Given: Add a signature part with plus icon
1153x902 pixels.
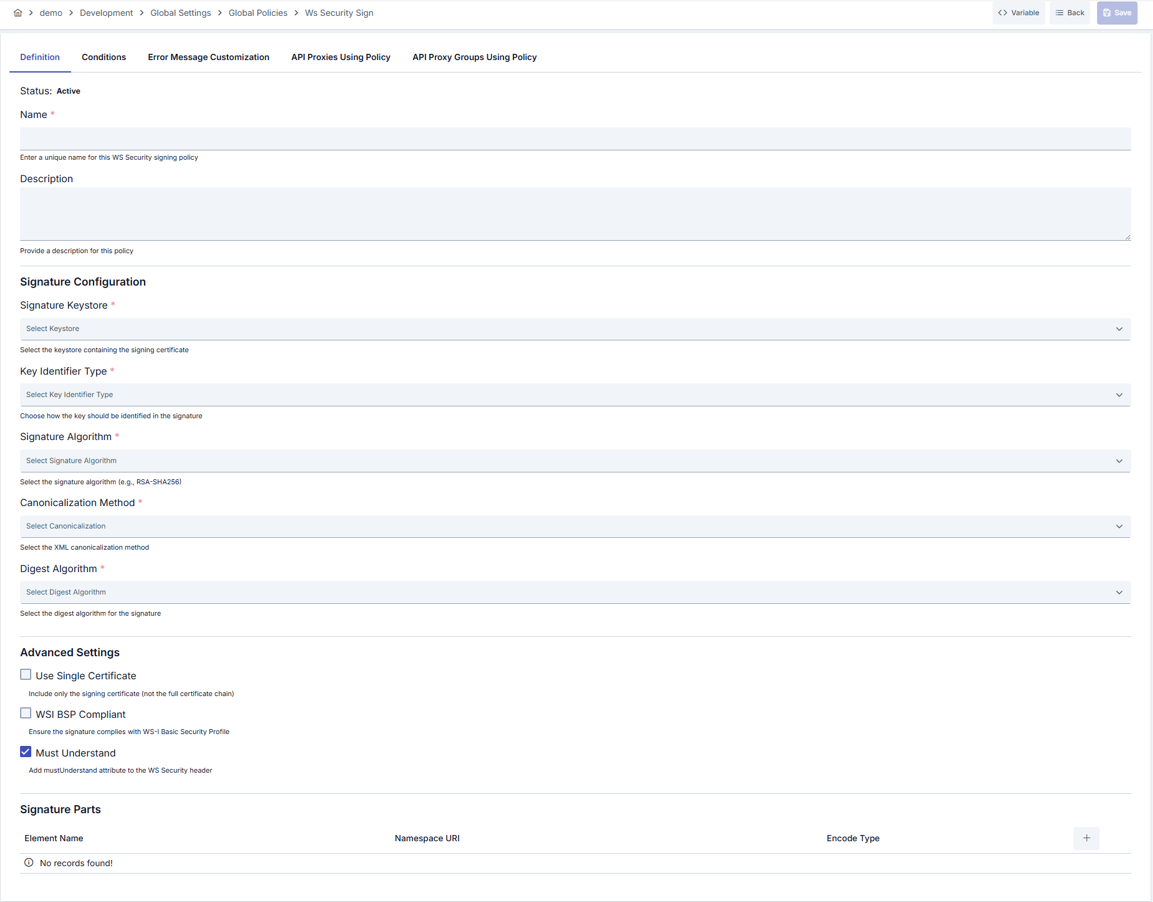Looking at the screenshot, I should tap(1086, 838).
